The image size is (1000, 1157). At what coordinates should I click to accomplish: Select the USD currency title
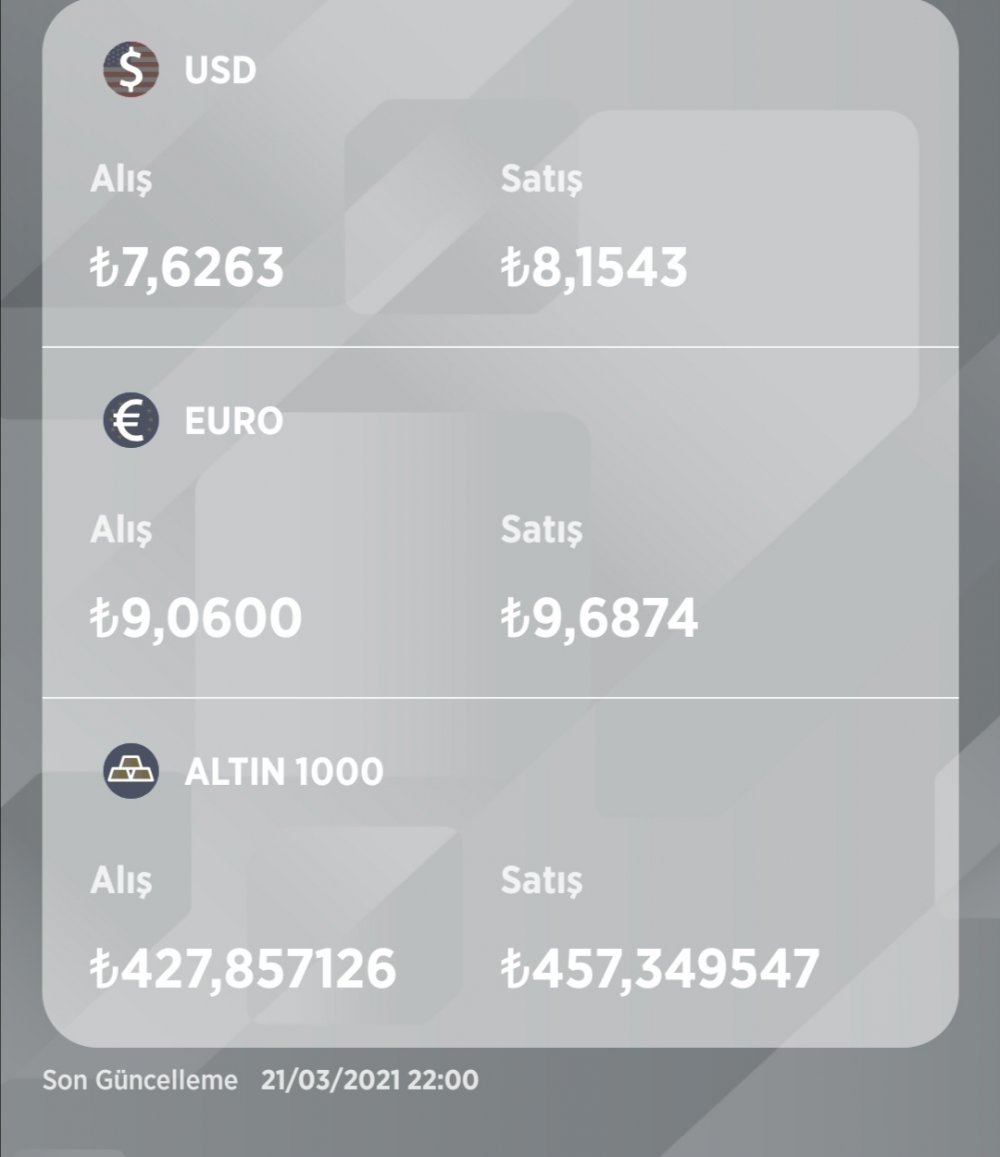tap(220, 71)
